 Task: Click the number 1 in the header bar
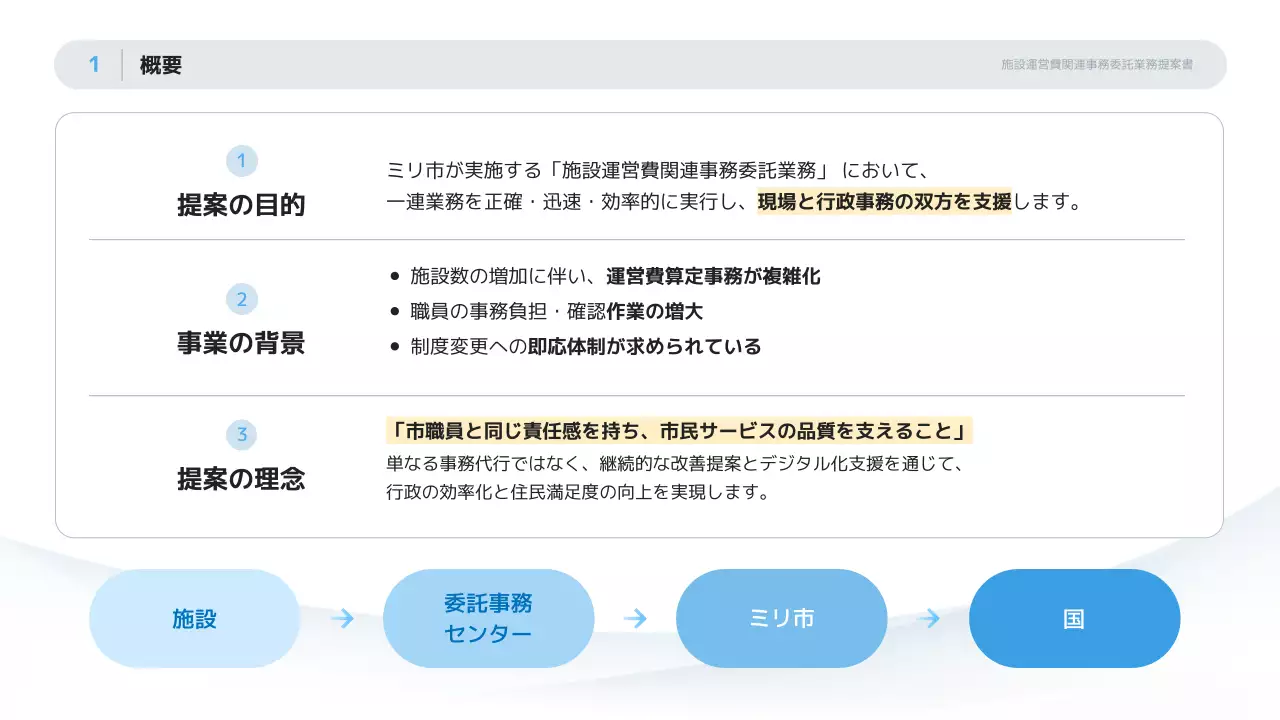coord(95,64)
